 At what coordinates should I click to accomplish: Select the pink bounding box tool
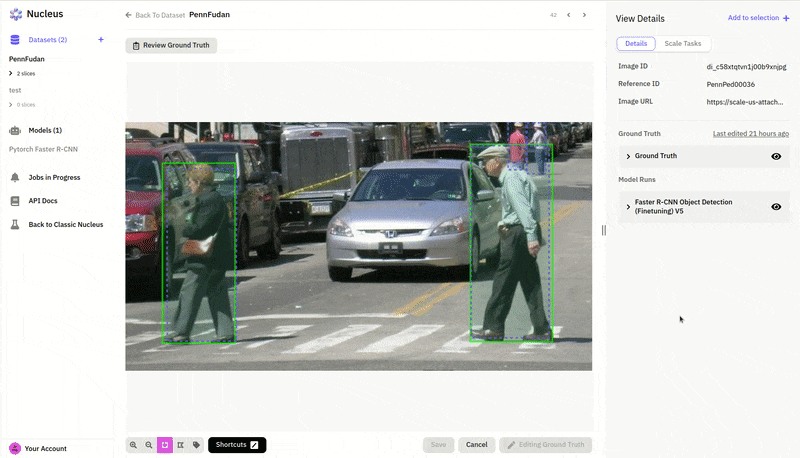165,445
